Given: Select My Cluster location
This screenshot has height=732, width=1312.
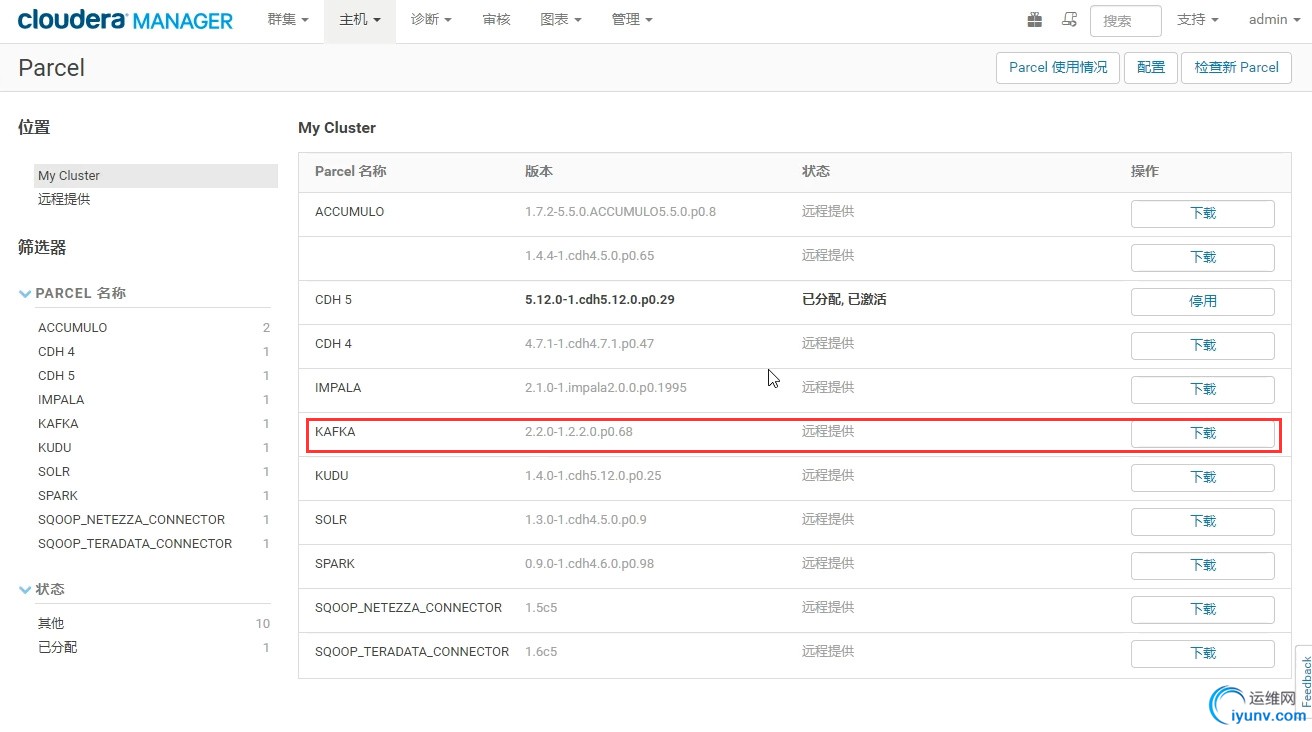Looking at the screenshot, I should (156, 176).
